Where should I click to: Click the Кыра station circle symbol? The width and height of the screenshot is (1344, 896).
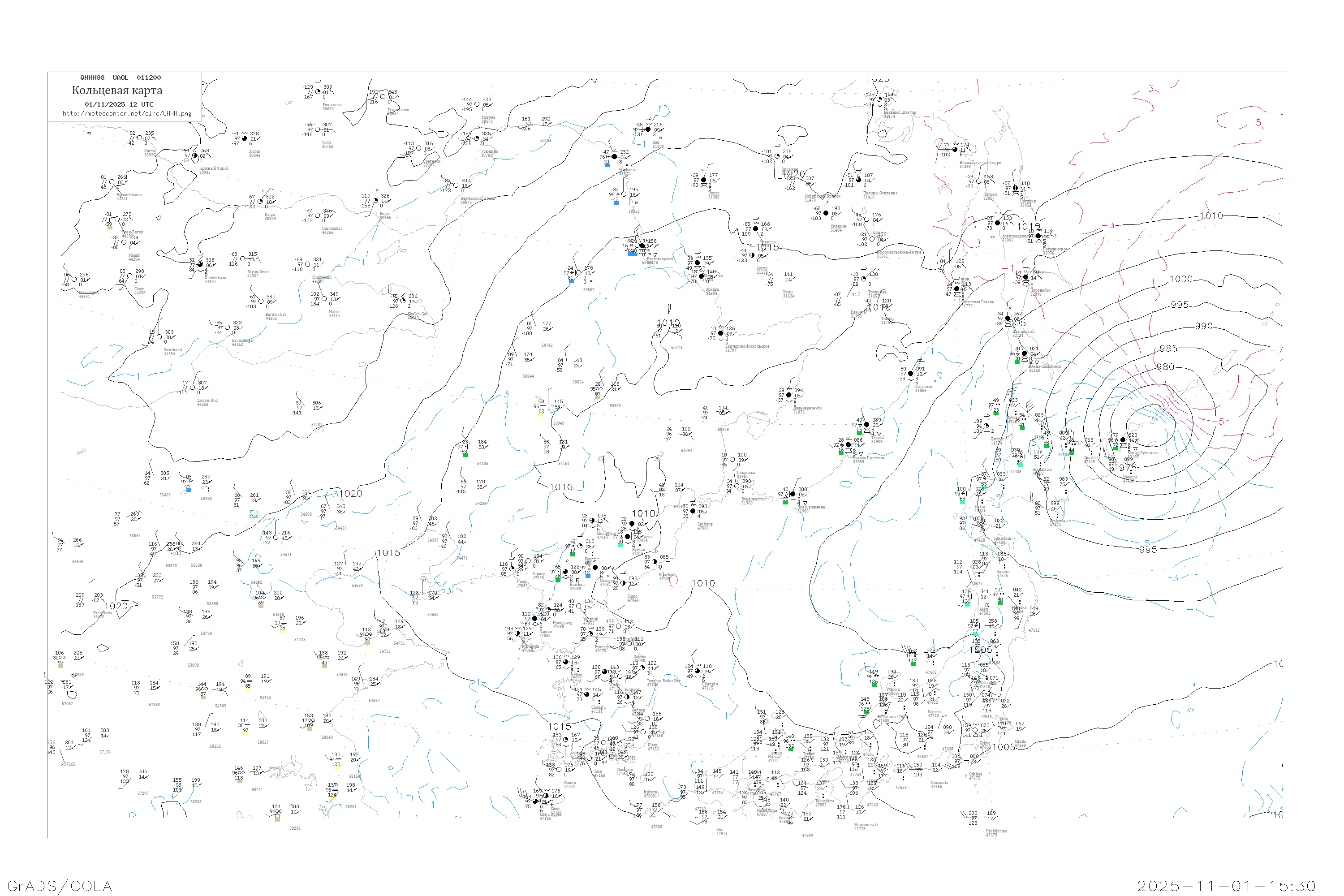[260, 202]
